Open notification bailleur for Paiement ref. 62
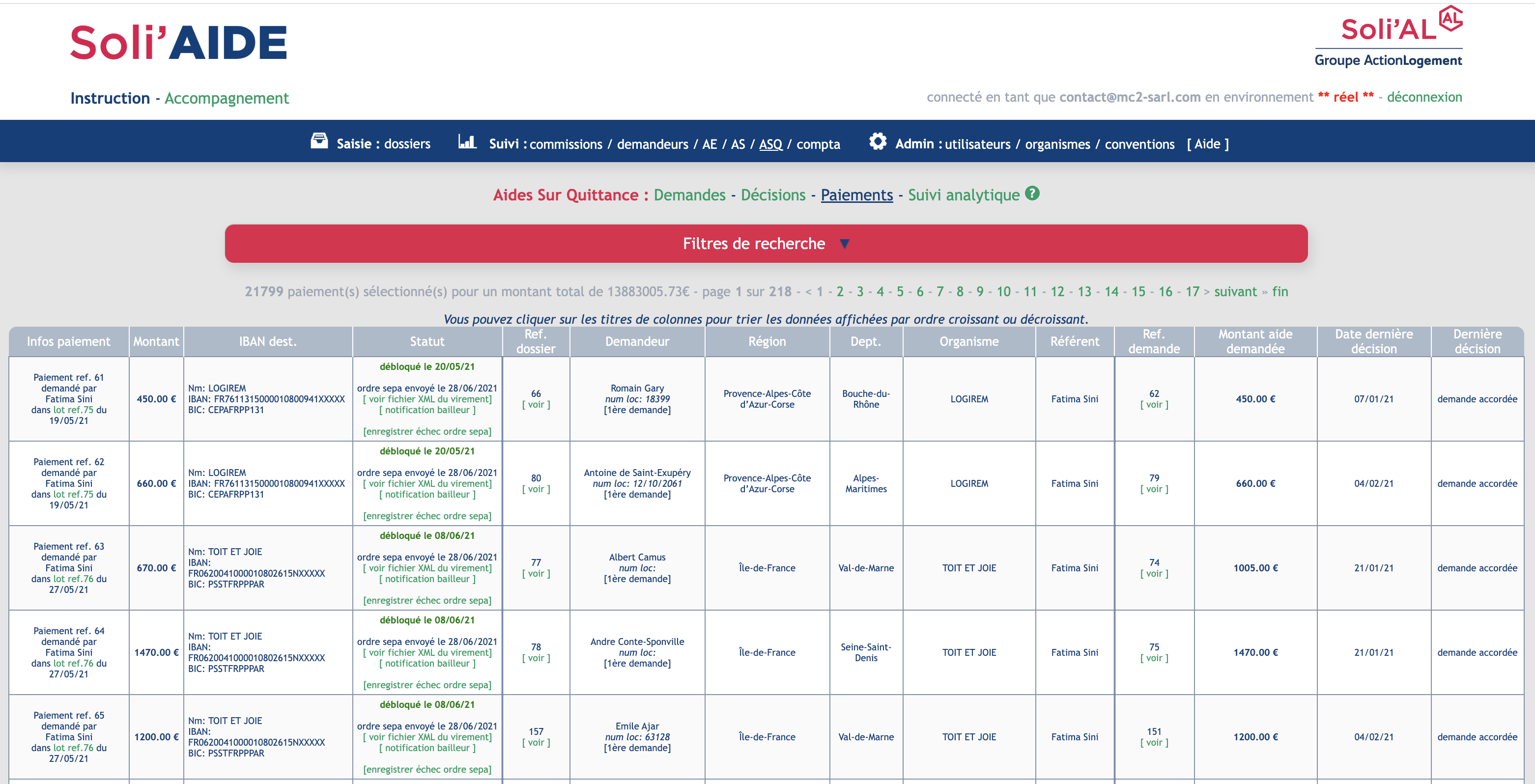The height and width of the screenshot is (784, 1535). (x=427, y=495)
